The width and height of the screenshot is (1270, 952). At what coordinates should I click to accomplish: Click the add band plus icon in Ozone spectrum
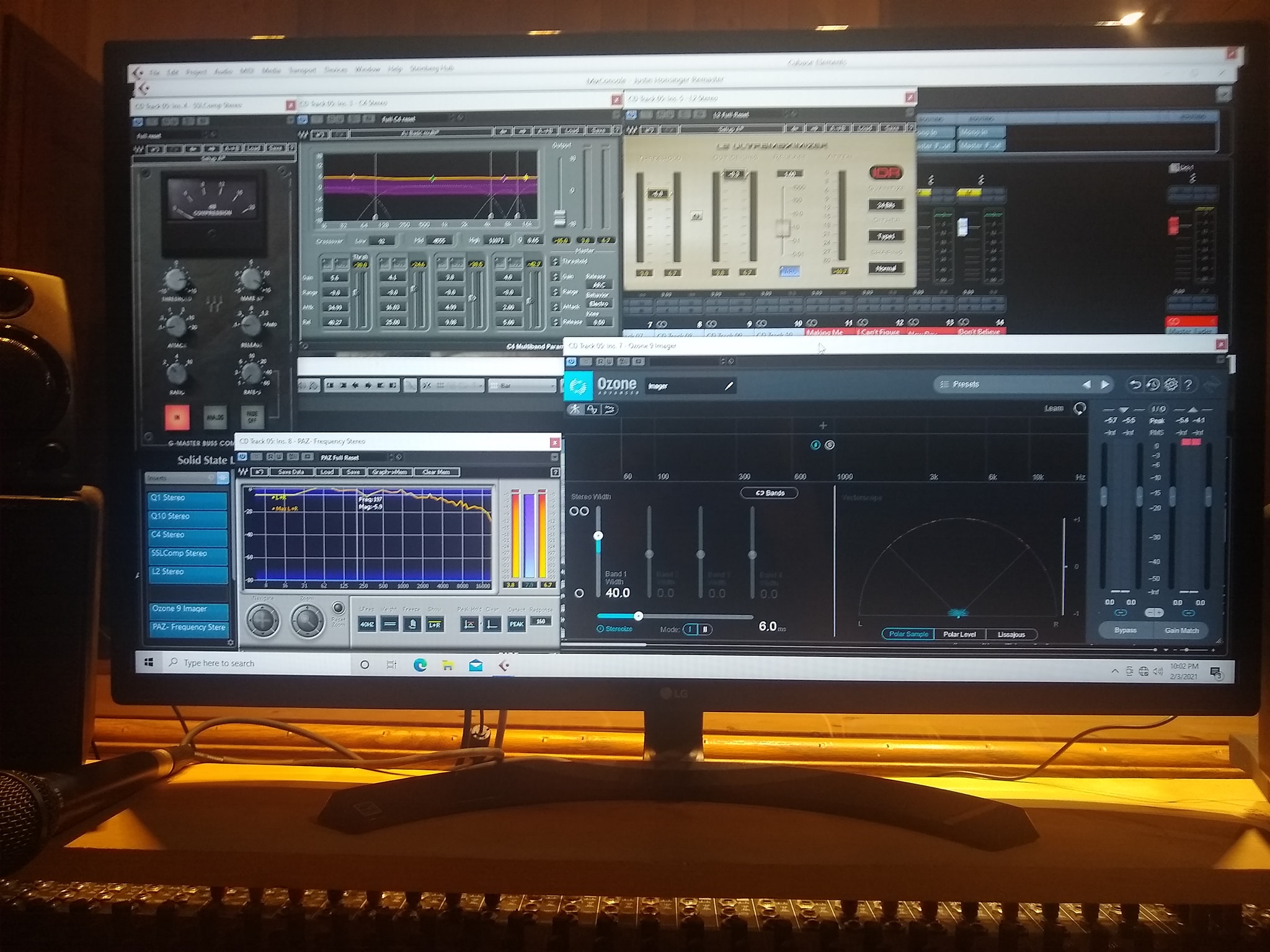click(x=823, y=425)
